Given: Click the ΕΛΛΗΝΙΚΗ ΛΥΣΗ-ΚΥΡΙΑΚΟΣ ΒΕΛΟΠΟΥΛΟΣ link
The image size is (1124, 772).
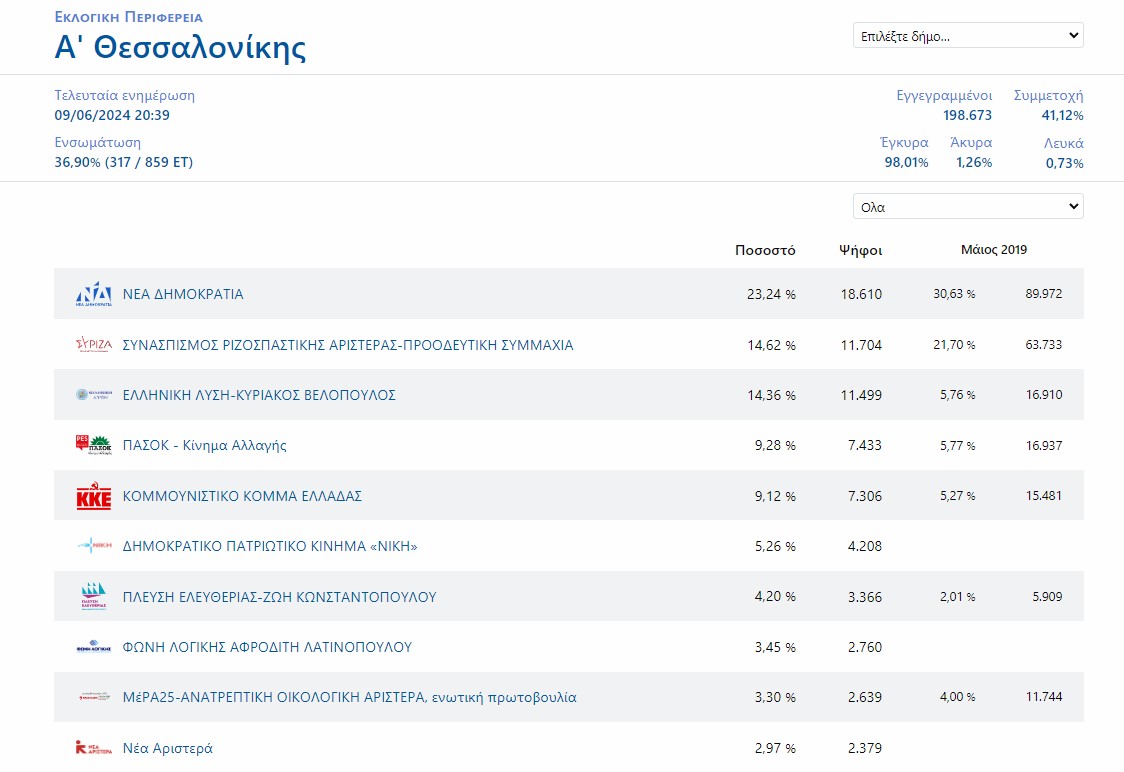Looking at the screenshot, I should [259, 395].
